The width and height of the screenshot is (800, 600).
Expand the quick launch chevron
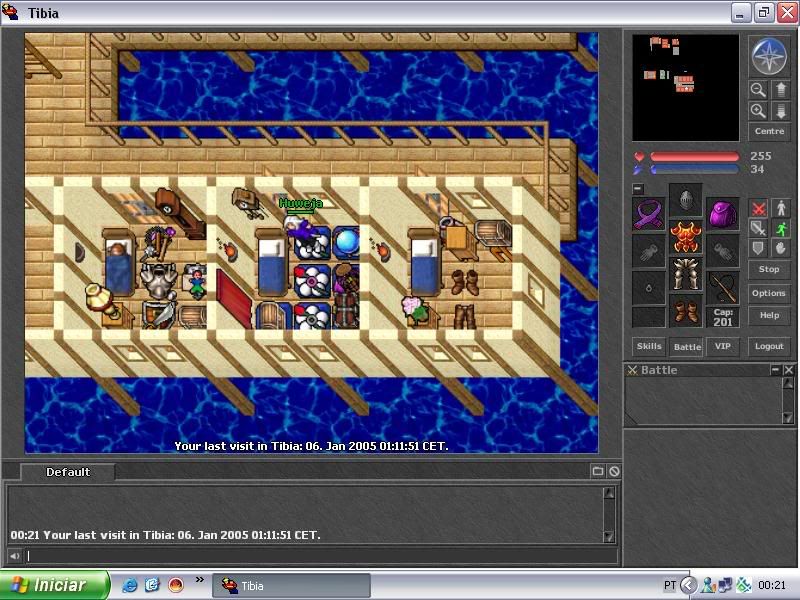coord(199,580)
